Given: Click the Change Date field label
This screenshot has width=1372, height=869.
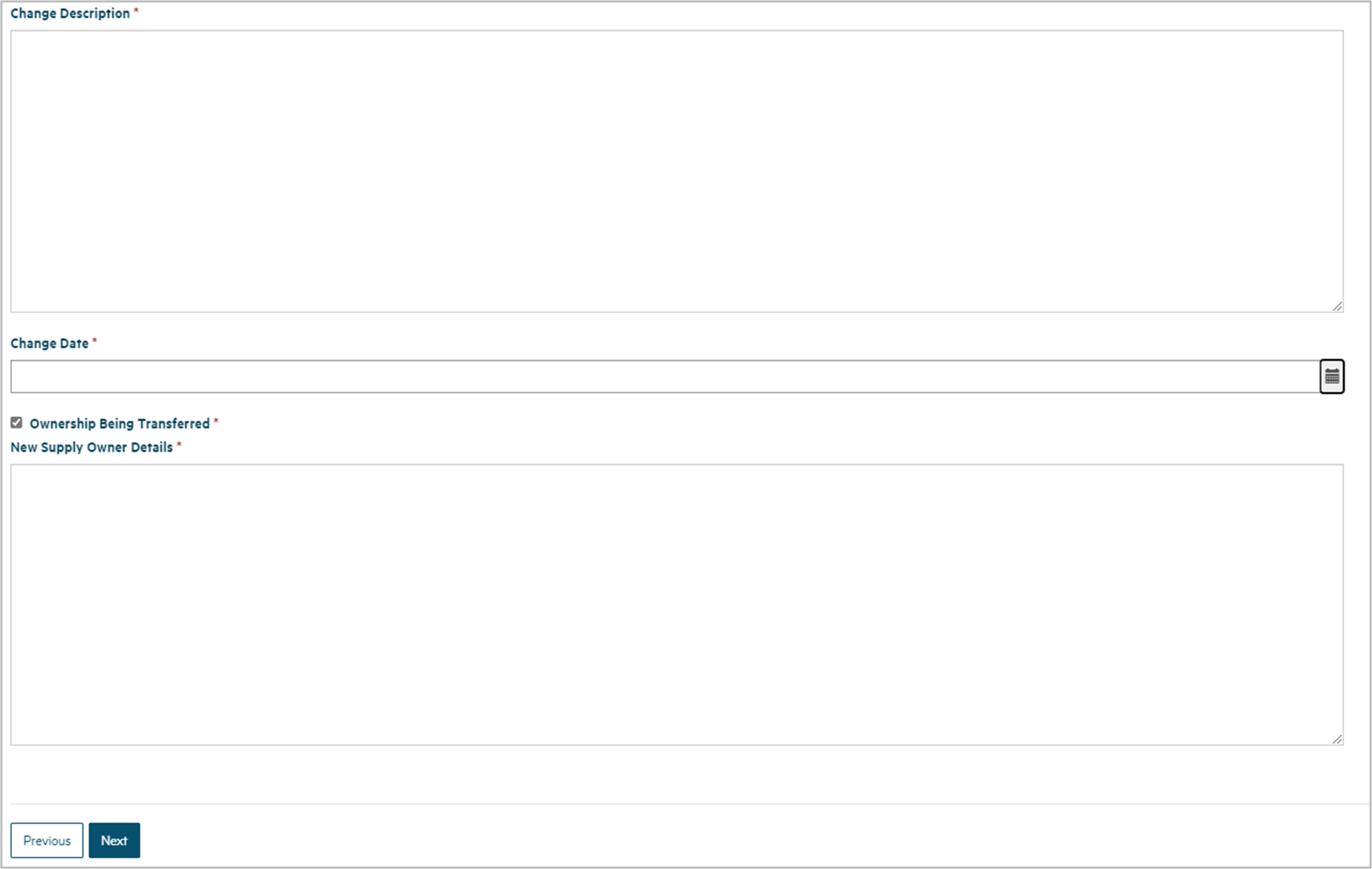Looking at the screenshot, I should (x=50, y=343).
